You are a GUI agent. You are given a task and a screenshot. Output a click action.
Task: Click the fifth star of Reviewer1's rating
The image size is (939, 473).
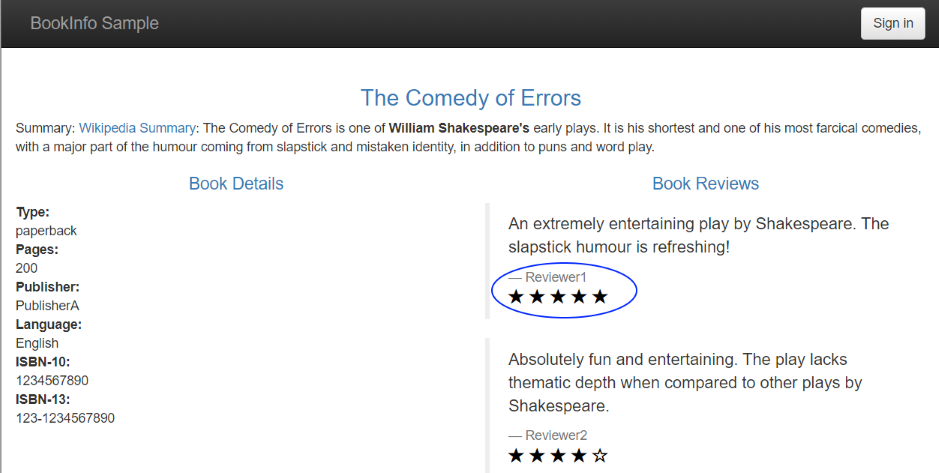click(x=599, y=296)
